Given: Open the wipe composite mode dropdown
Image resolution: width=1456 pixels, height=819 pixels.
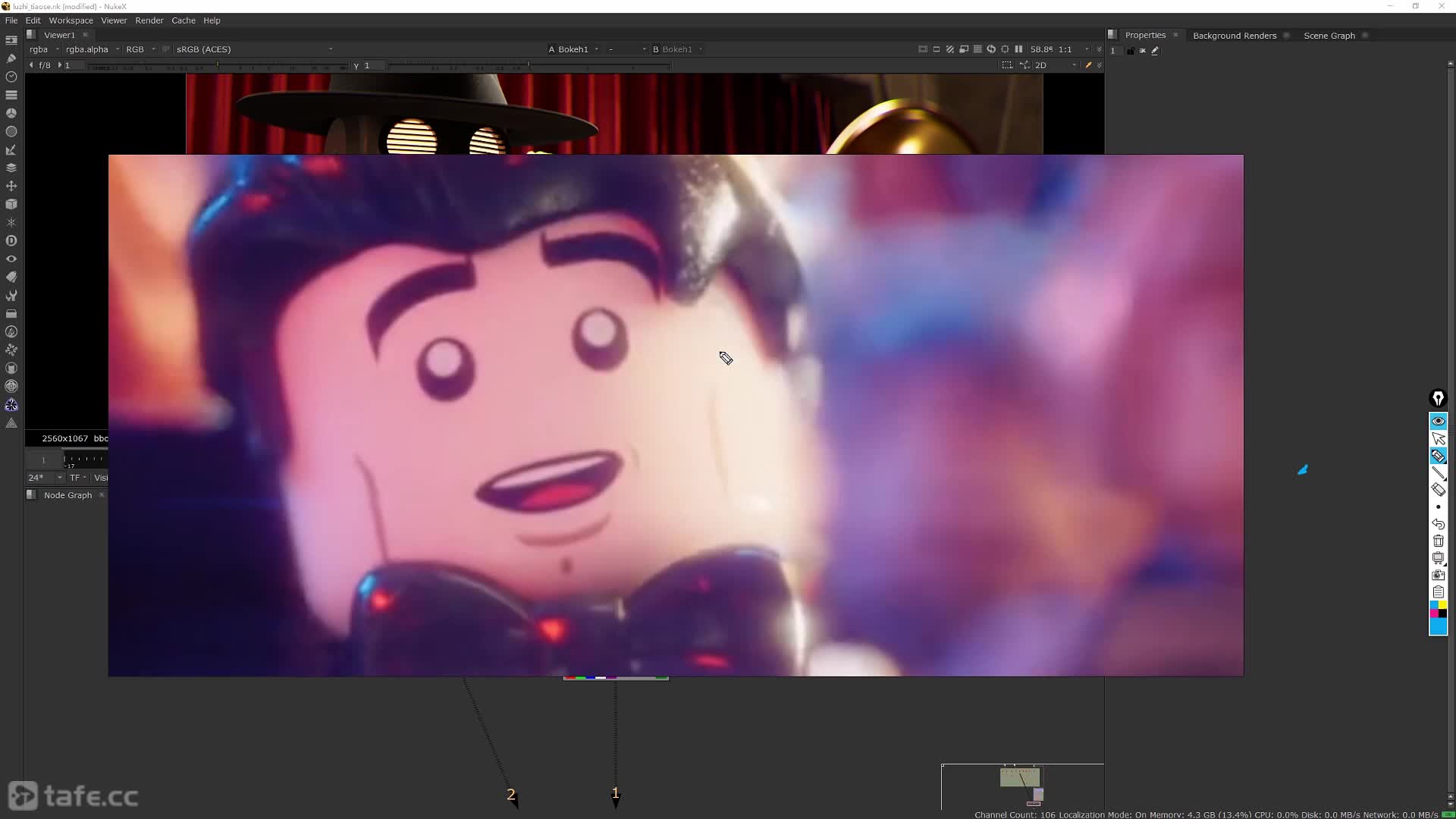Looking at the screenshot, I should click(x=626, y=49).
